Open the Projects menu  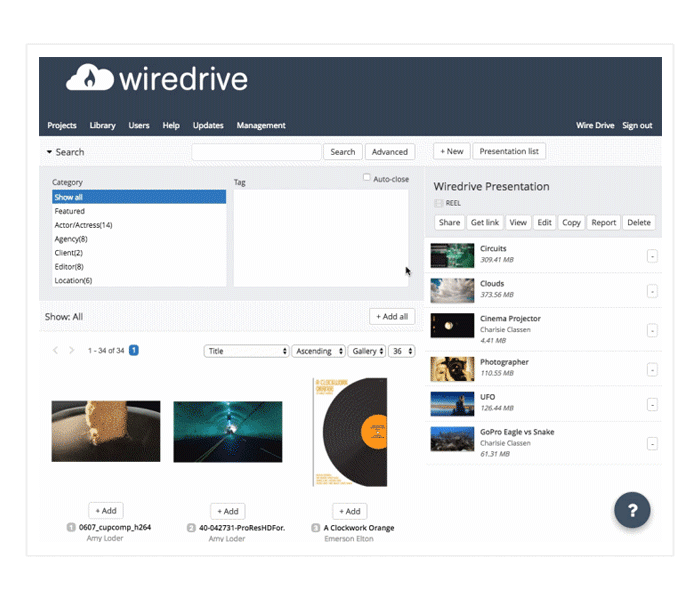(62, 125)
